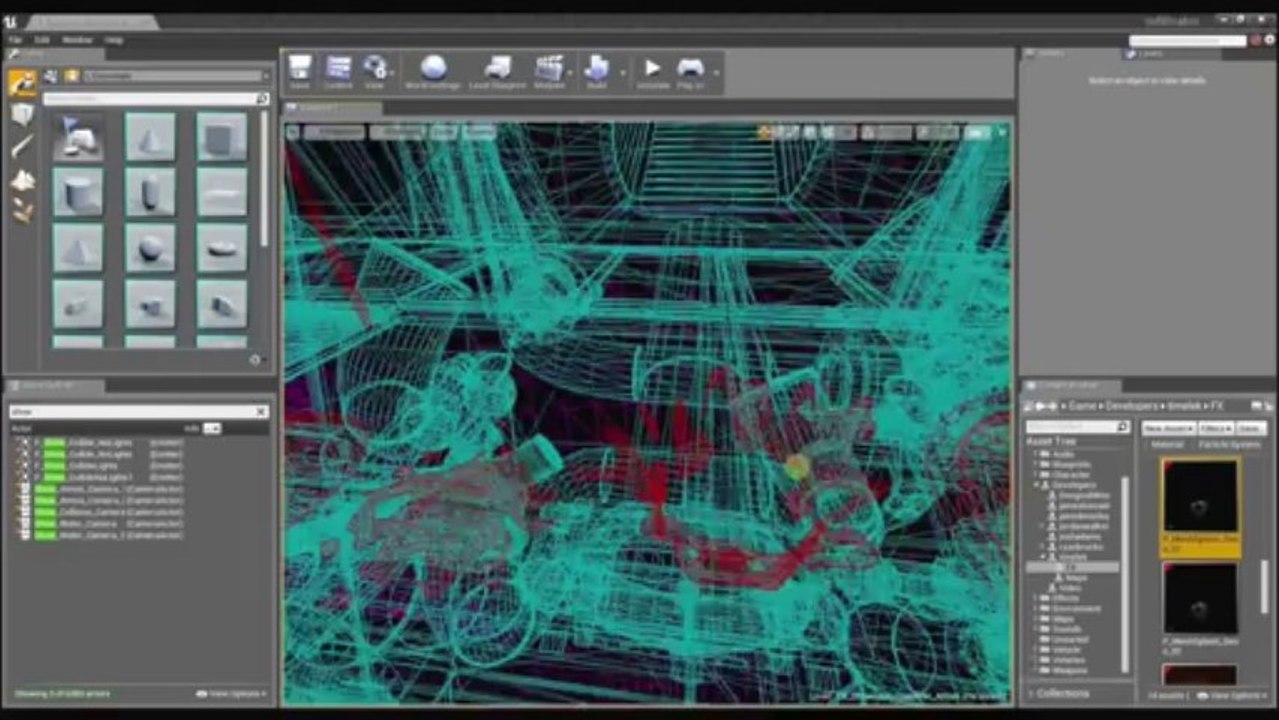
Task: Open the Matinee dropdown arrow
Action: tap(571, 72)
